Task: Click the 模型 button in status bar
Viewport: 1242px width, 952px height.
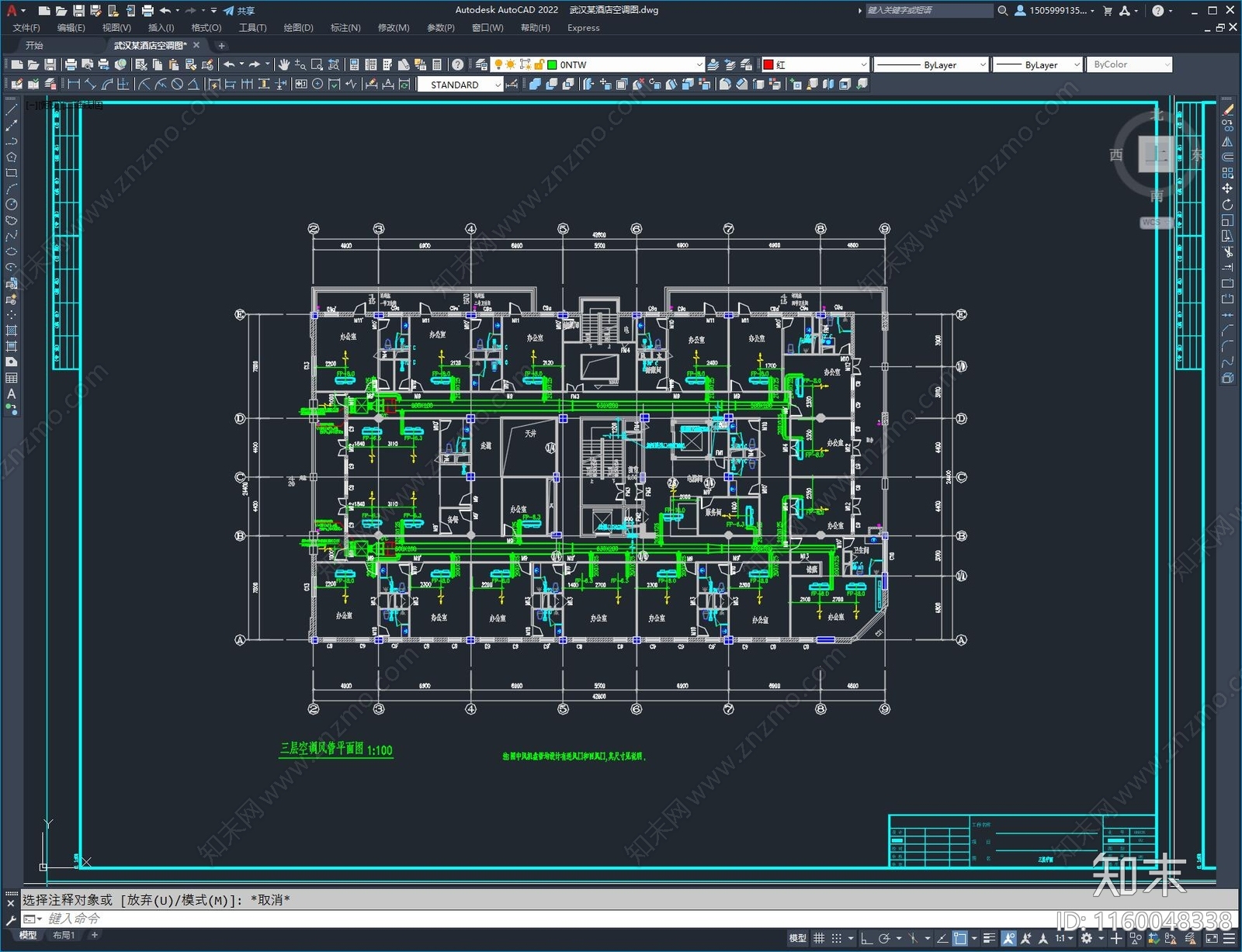Action: click(x=797, y=938)
